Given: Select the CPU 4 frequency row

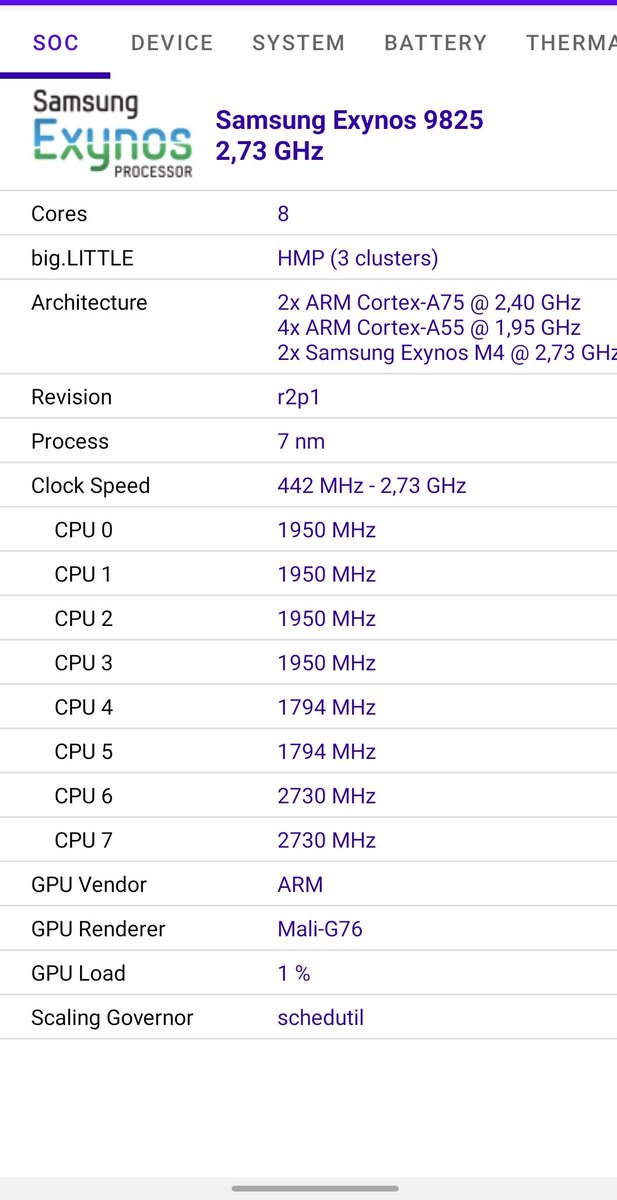Looking at the screenshot, I should click(308, 707).
